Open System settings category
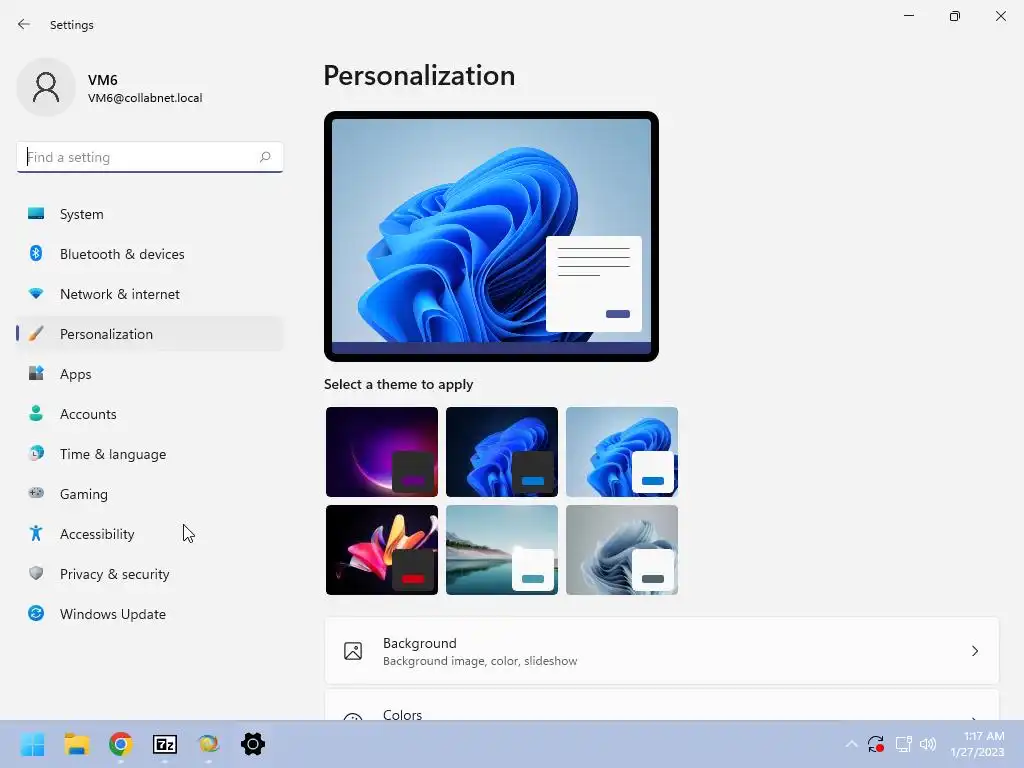This screenshot has width=1024, height=768. 150,214
